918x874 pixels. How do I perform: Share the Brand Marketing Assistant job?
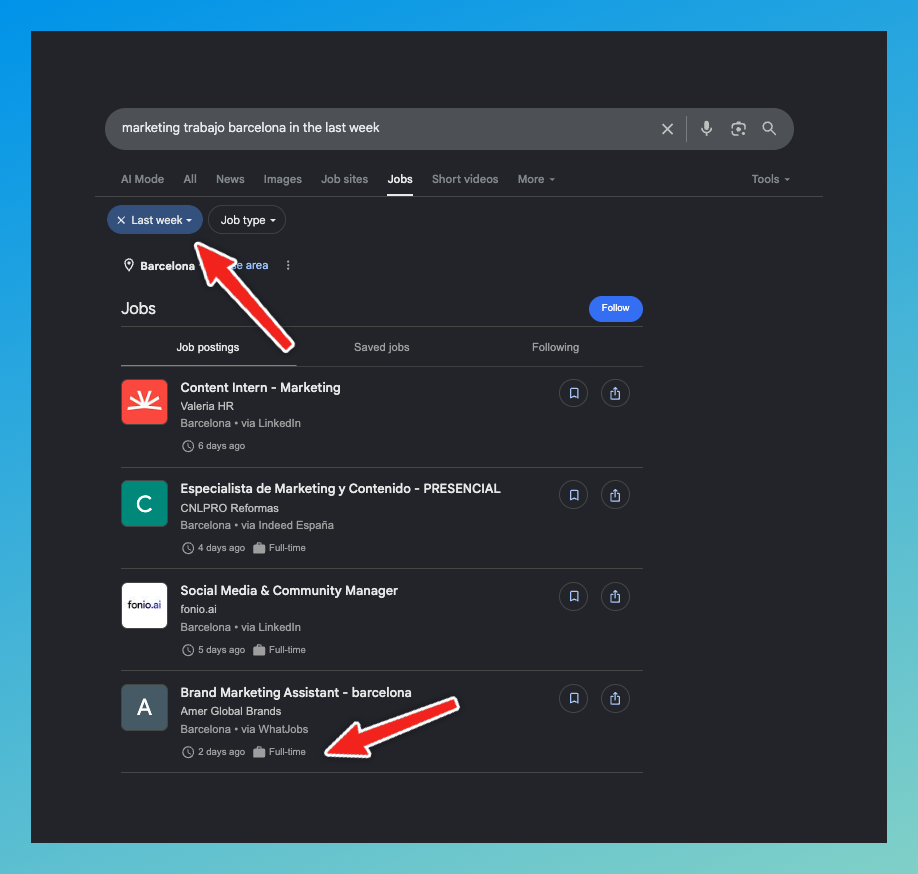[x=615, y=698]
